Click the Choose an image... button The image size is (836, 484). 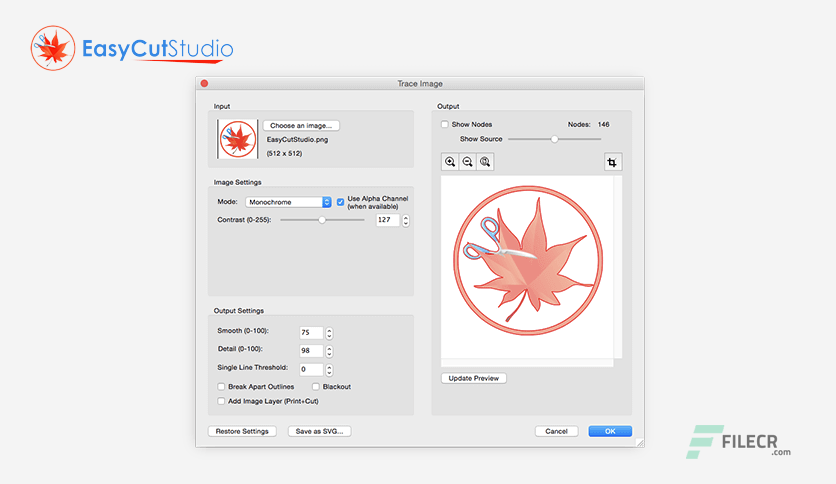(x=301, y=125)
